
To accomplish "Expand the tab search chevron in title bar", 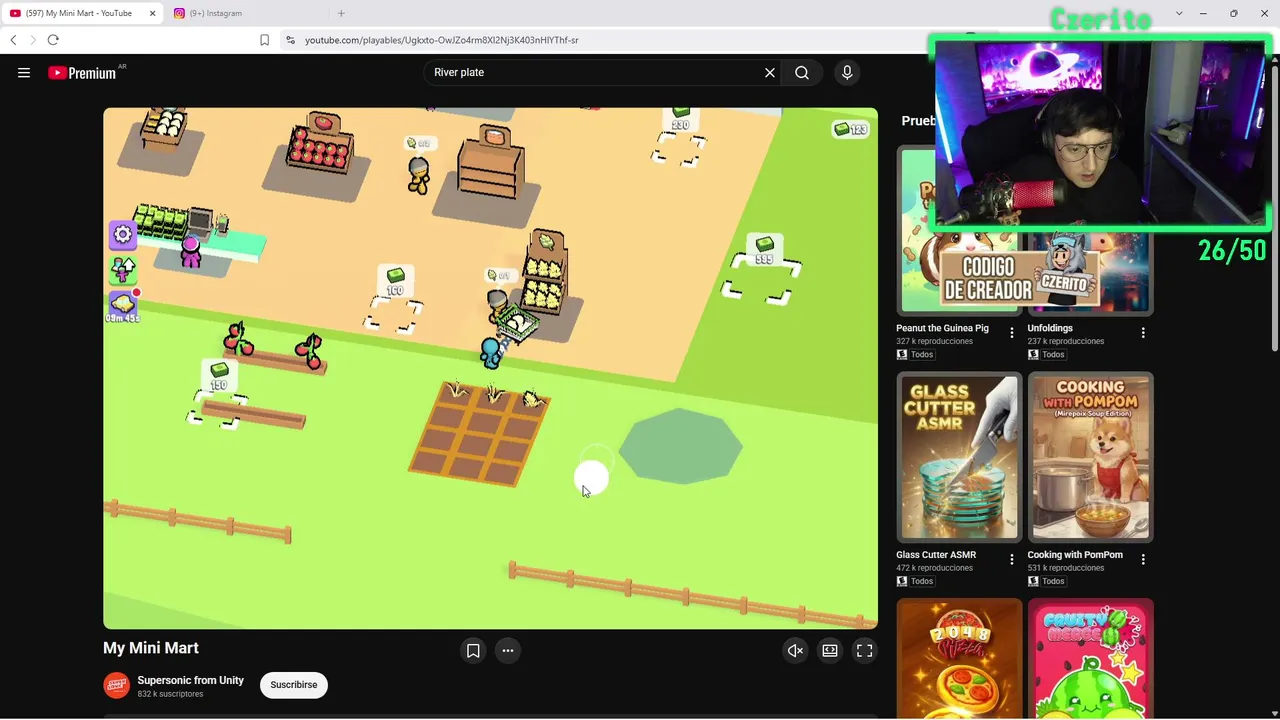I will click(1179, 13).
